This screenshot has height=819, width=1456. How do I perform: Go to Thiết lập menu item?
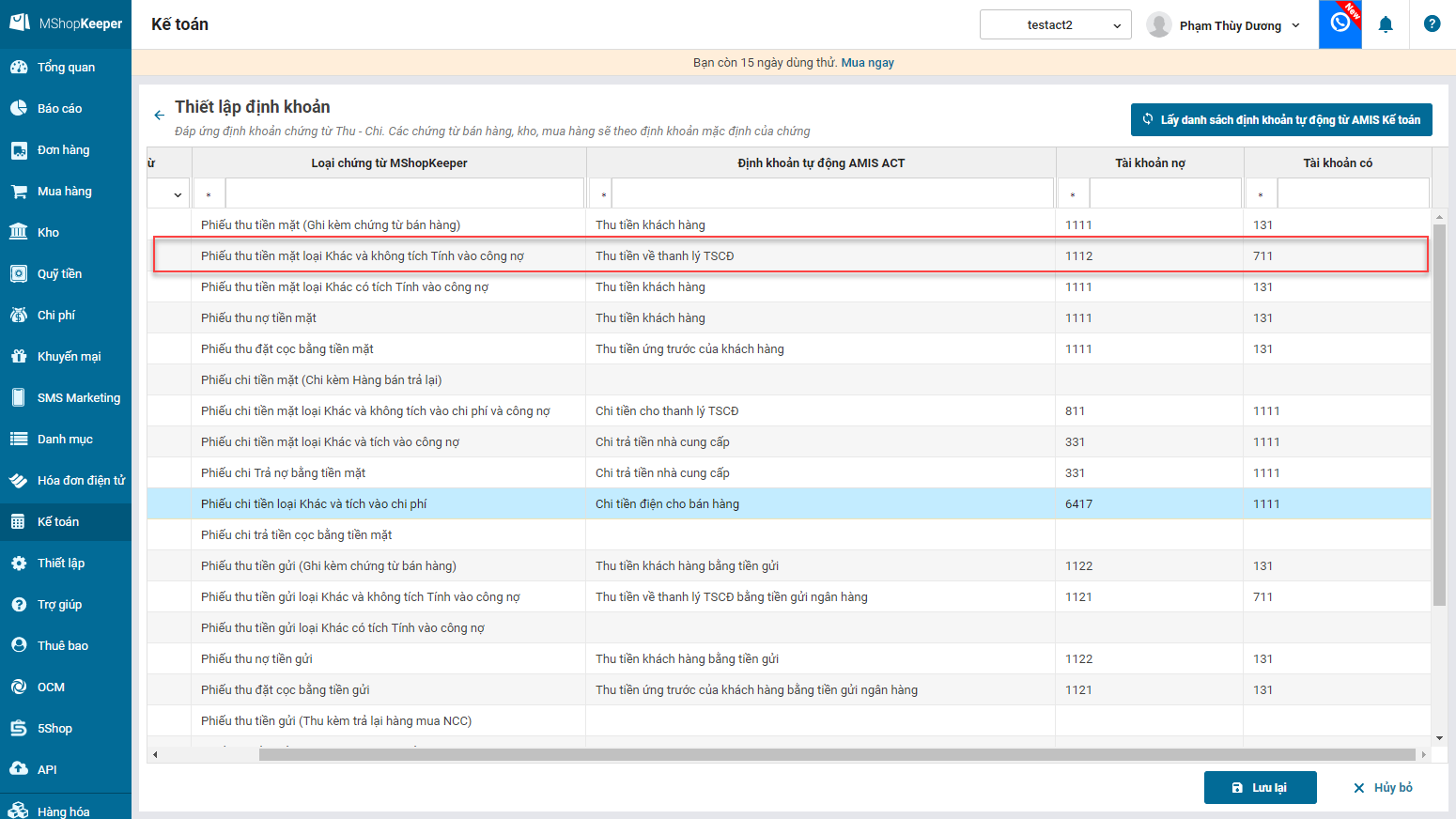(x=61, y=563)
